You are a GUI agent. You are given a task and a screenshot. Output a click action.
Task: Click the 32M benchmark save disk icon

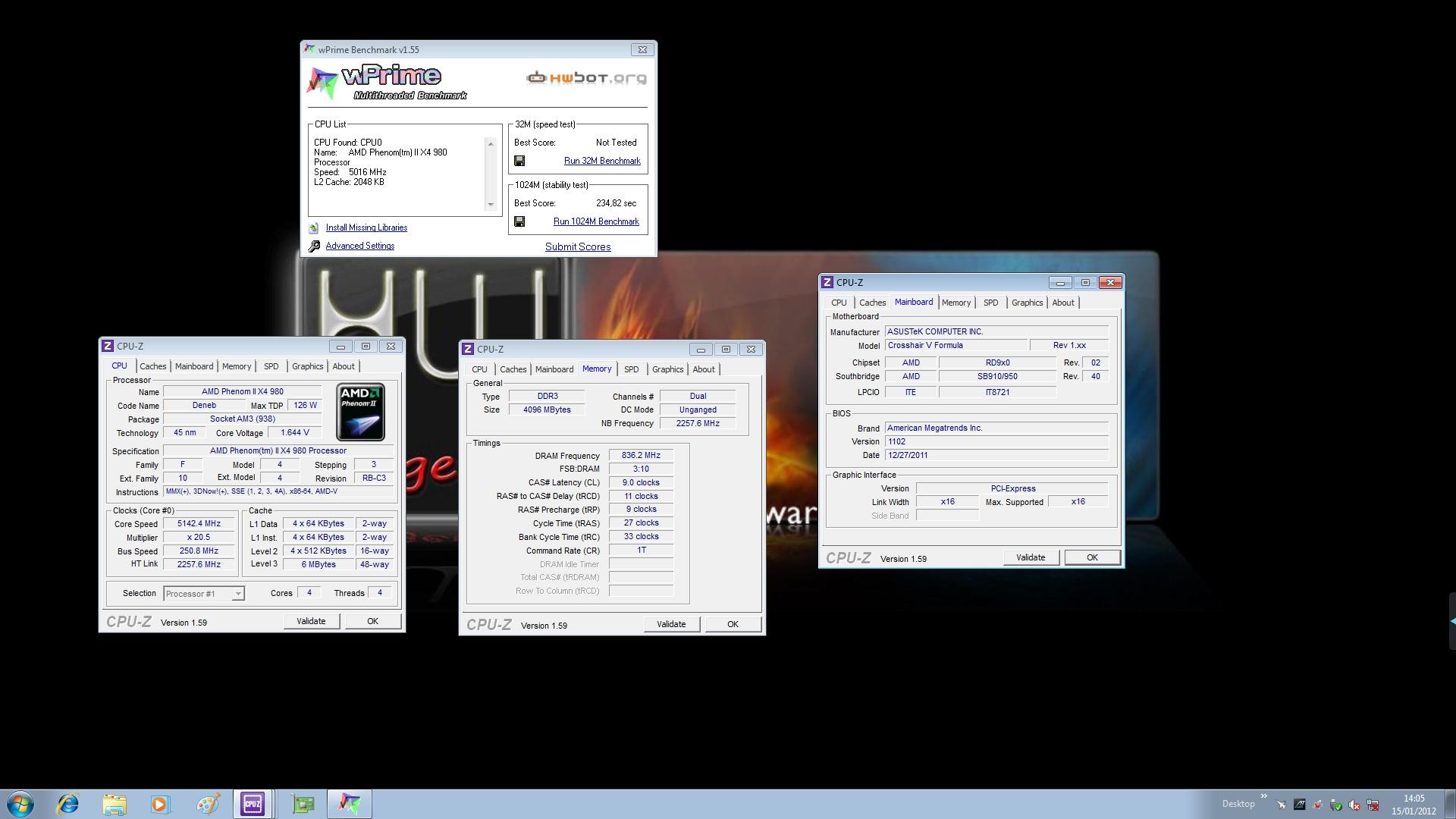pyautogui.click(x=519, y=161)
